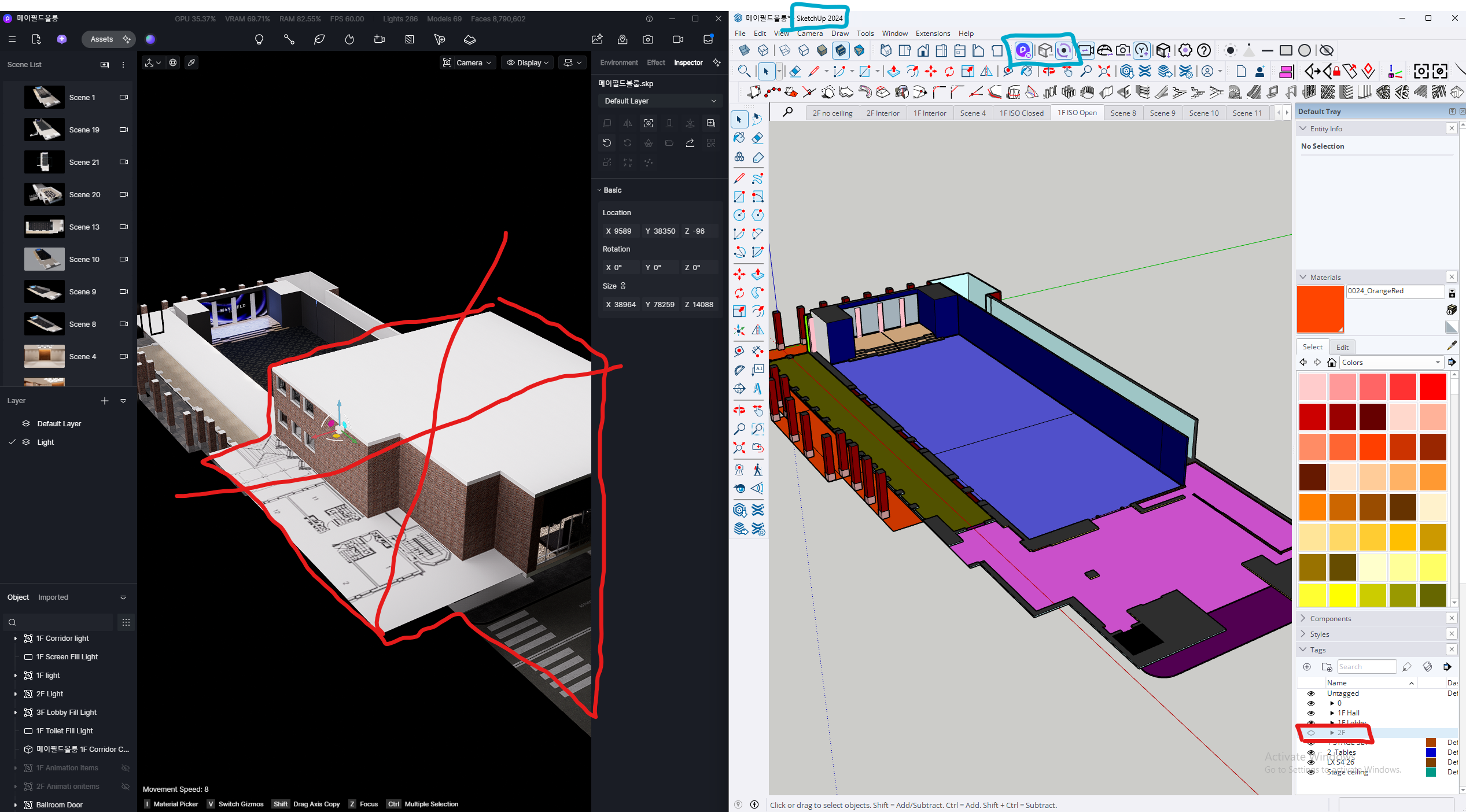The width and height of the screenshot is (1466, 812).
Task: Open the Default Layer dropdown in Inspector
Action: point(660,101)
